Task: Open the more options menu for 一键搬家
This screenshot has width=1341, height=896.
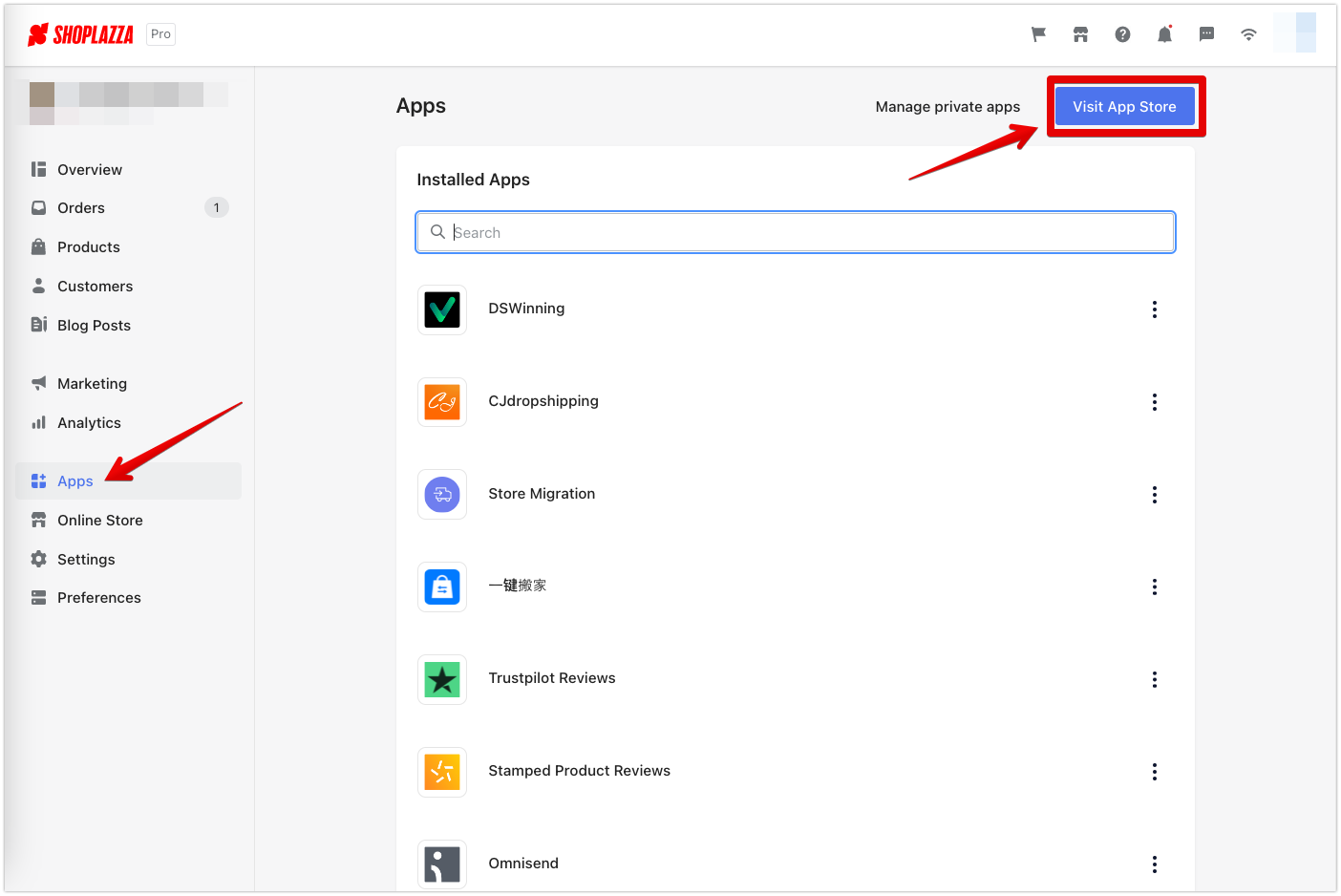Action: tap(1155, 587)
